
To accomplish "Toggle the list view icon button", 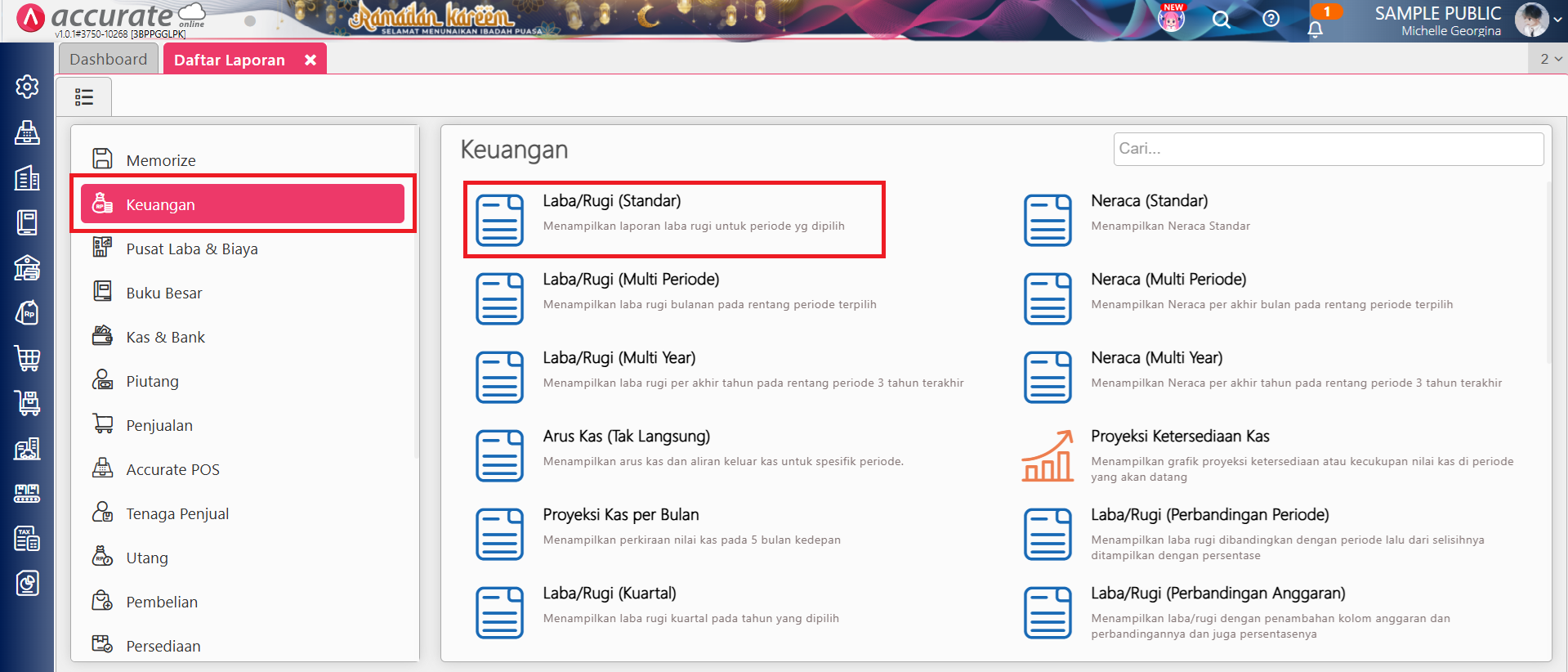I will tap(84, 97).
